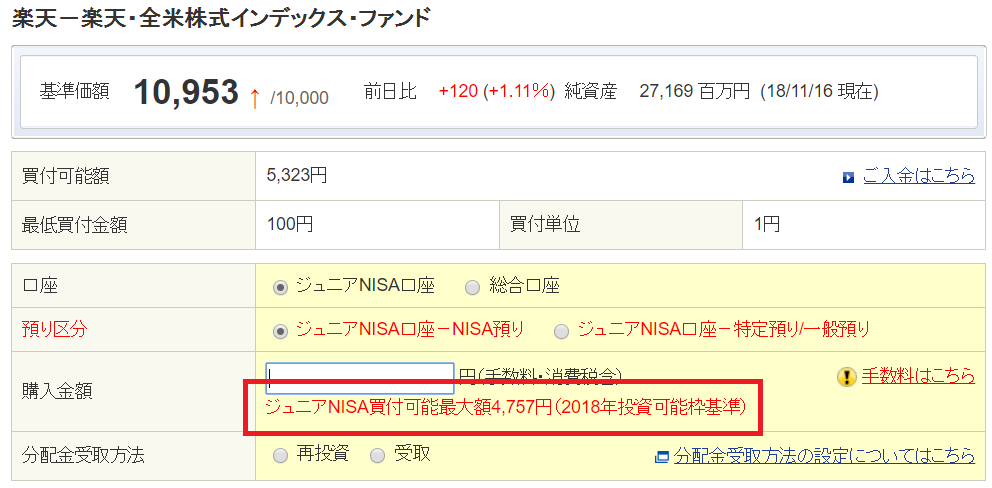Viewport: 992px width, 488px height.
Task: Click the yellow warning icon beside 手数料はこちら
Action: pos(846,377)
